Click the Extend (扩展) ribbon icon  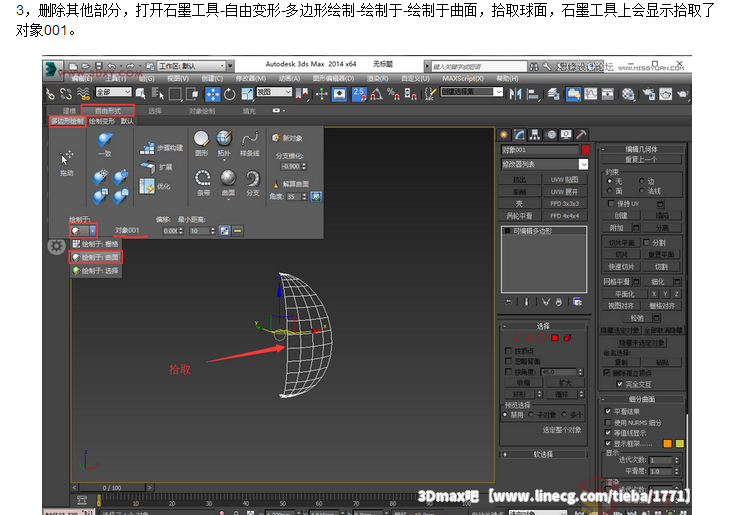point(148,167)
